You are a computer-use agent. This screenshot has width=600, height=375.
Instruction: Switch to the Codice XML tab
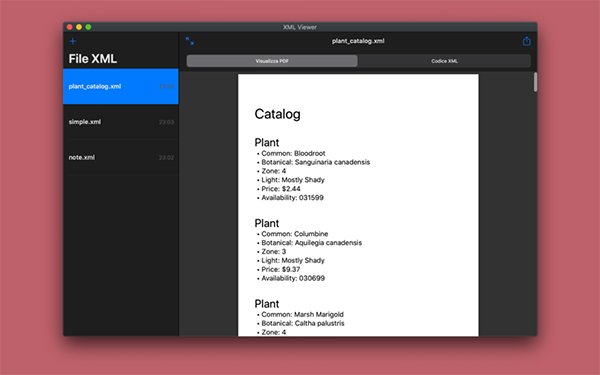[444, 61]
